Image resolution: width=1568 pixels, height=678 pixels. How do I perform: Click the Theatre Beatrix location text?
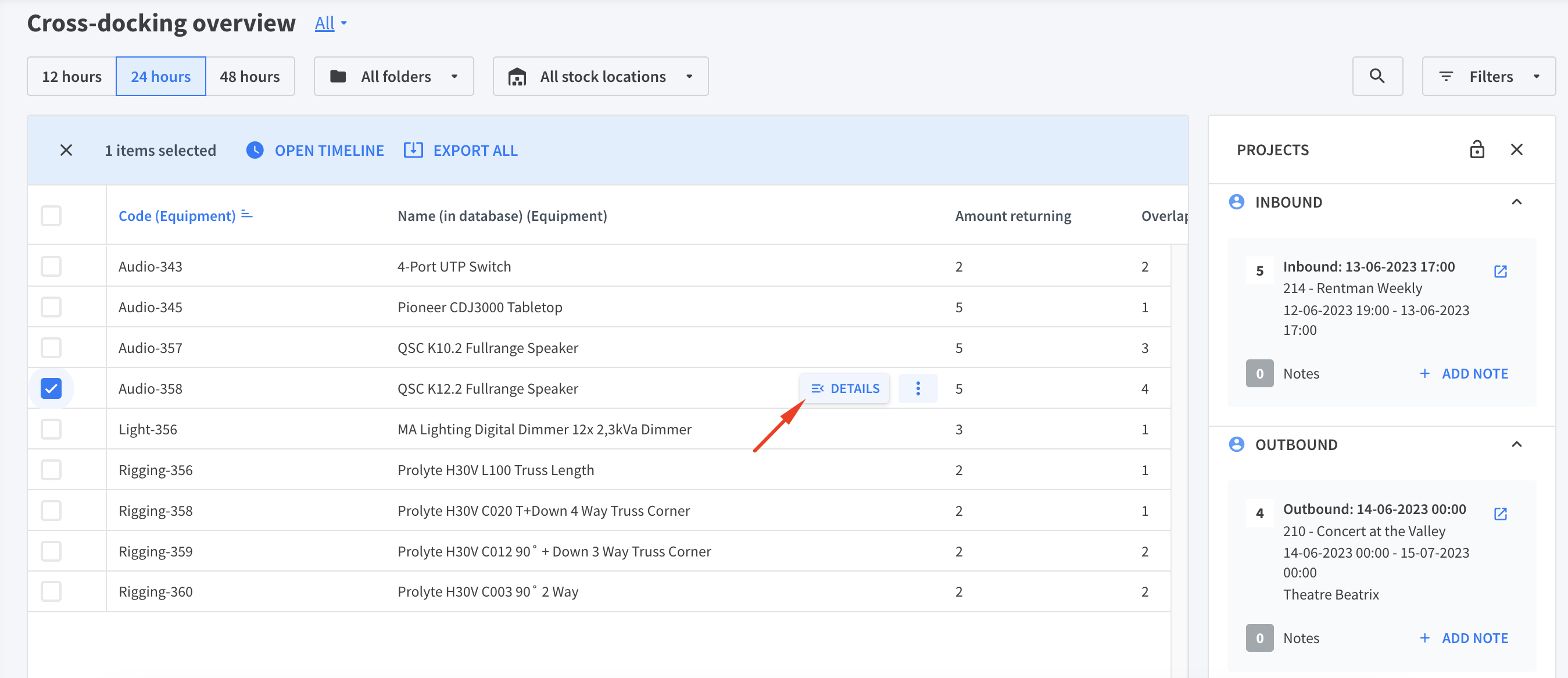(x=1331, y=594)
